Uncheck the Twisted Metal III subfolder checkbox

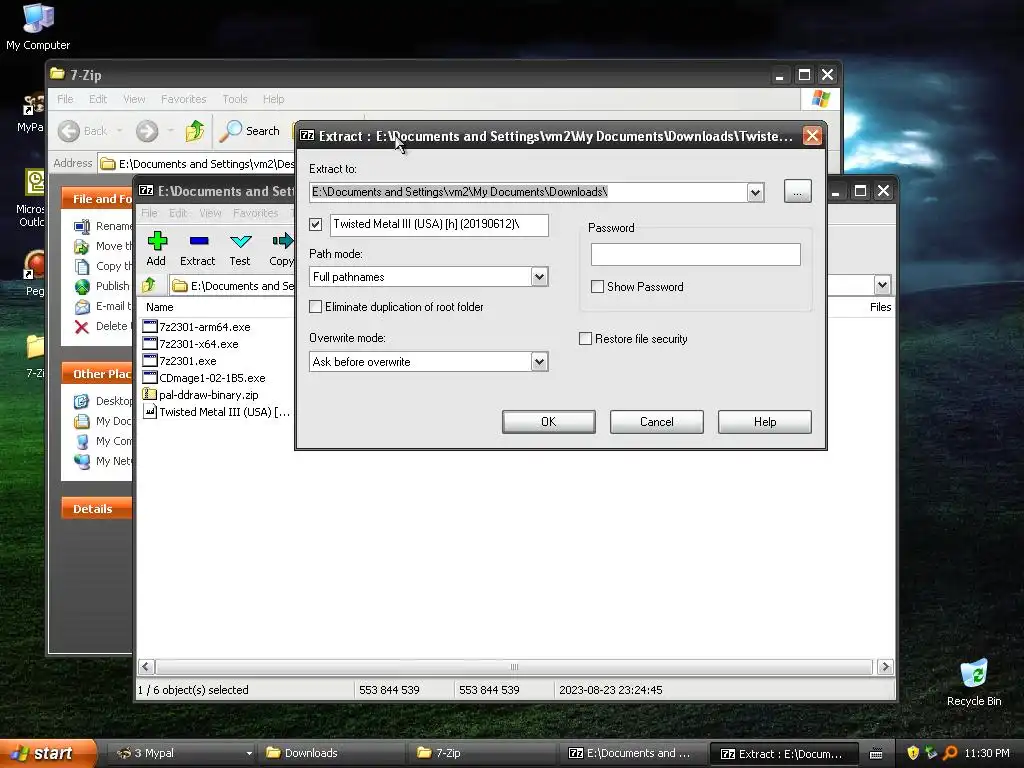(x=315, y=225)
